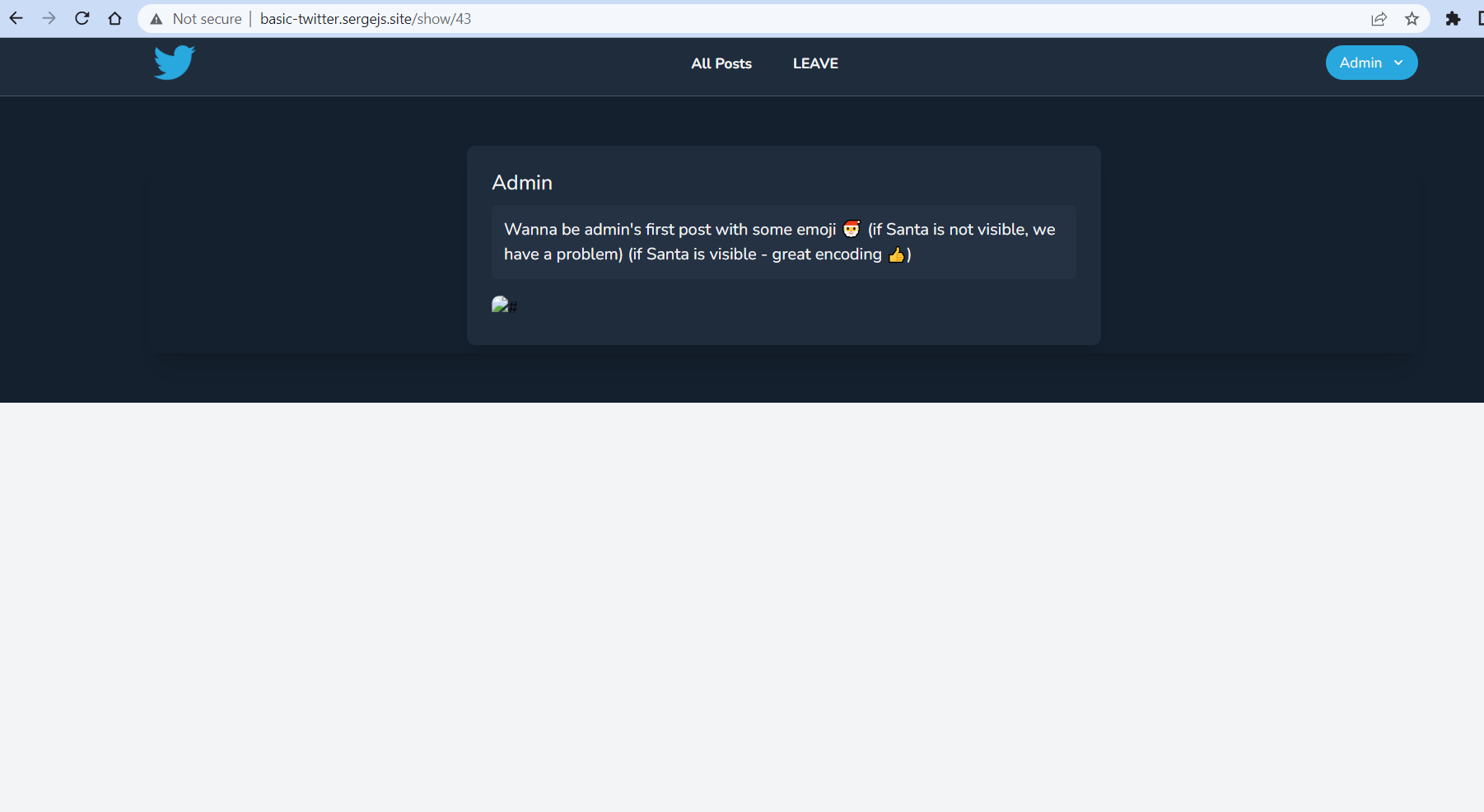Reload the current page

point(82,18)
